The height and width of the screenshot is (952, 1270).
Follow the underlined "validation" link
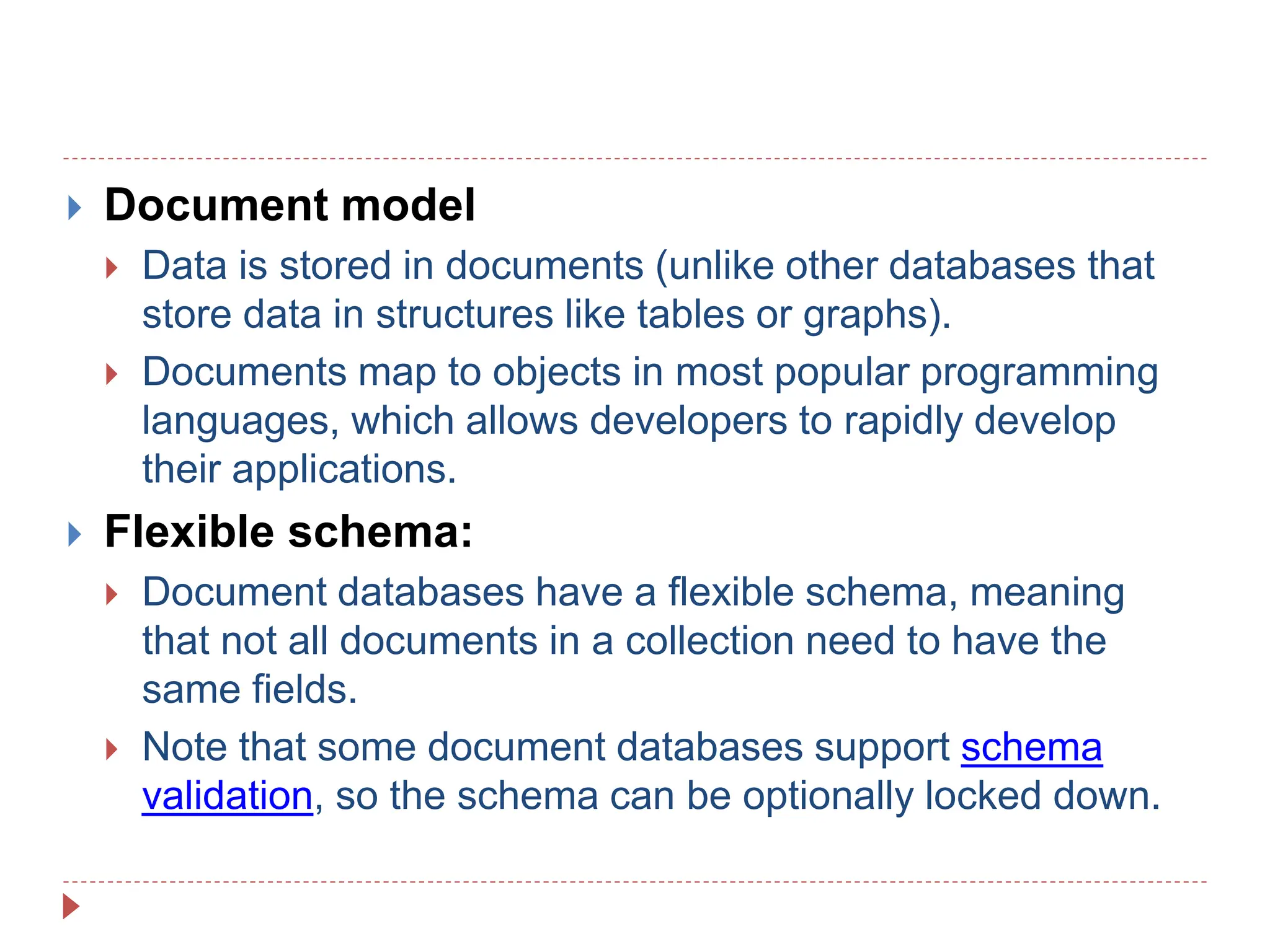227,796
